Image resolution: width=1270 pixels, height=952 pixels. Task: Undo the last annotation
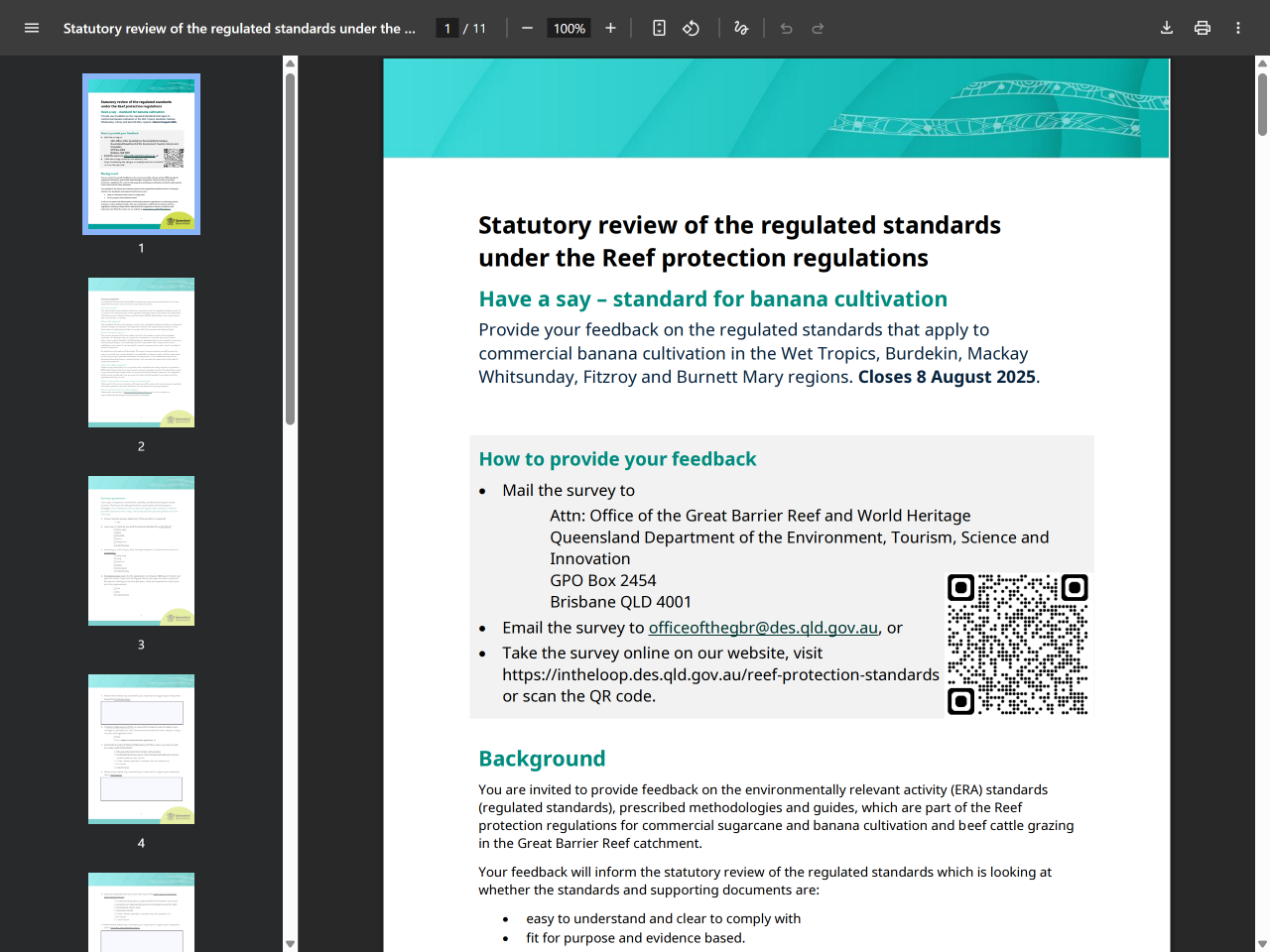tap(785, 28)
